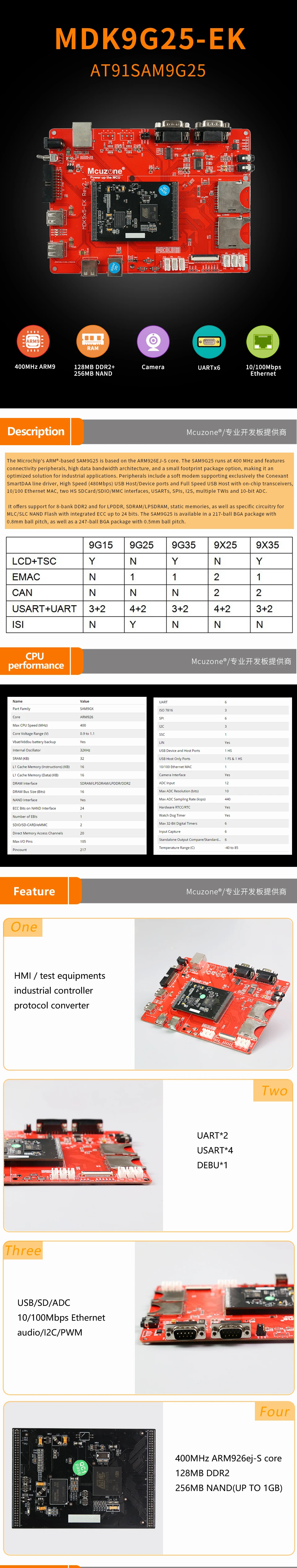Select the USART+UART row label in the table
This screenshot has height=1568, width=297.
pos(44,609)
